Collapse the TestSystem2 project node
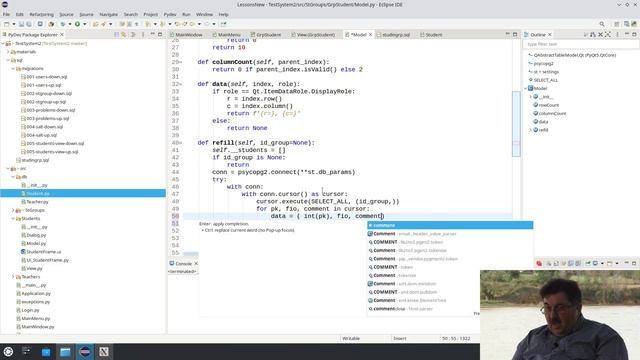This screenshot has height=360, width=640. pos(3,43)
